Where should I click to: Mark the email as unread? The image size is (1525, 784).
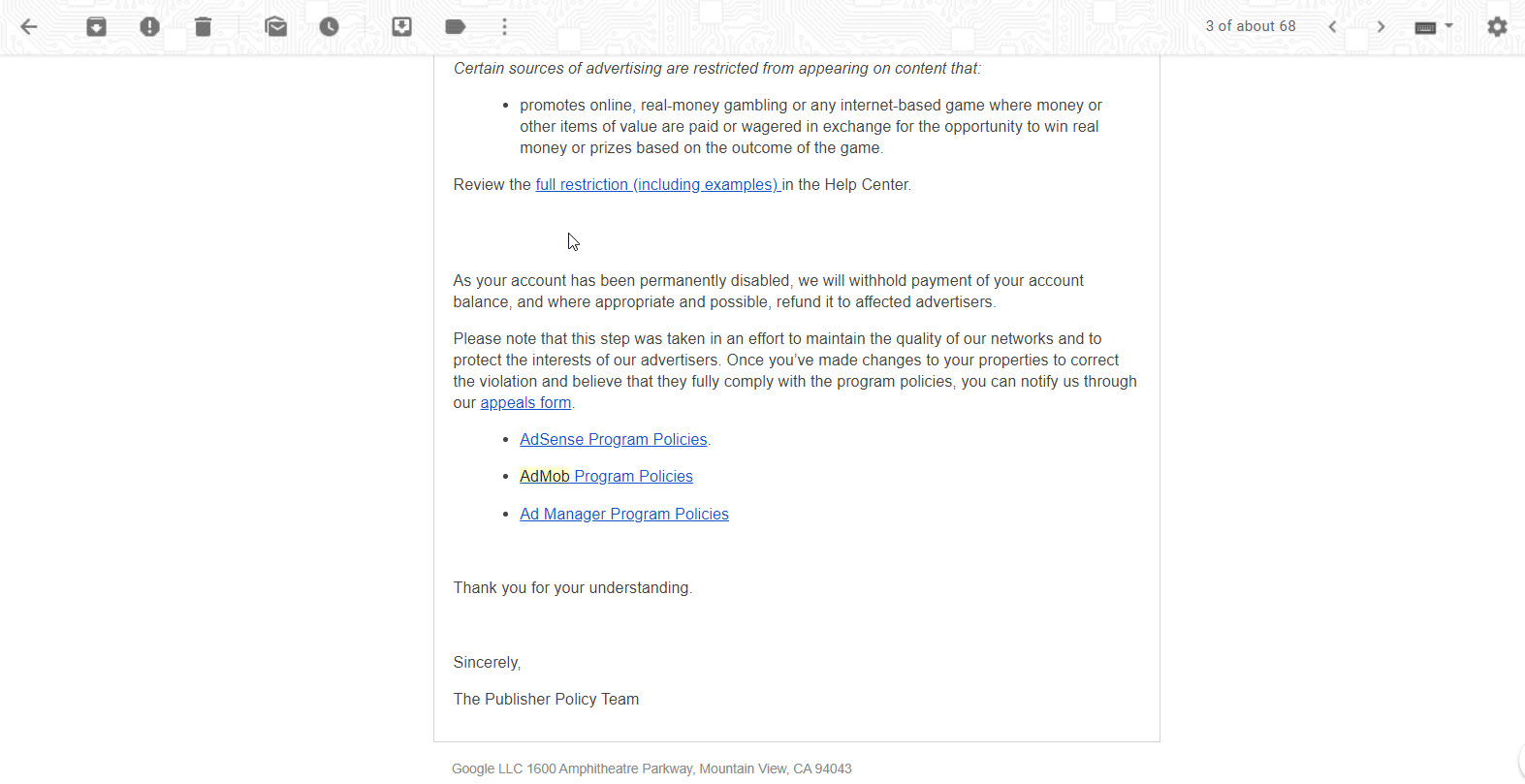pyautogui.click(x=276, y=27)
